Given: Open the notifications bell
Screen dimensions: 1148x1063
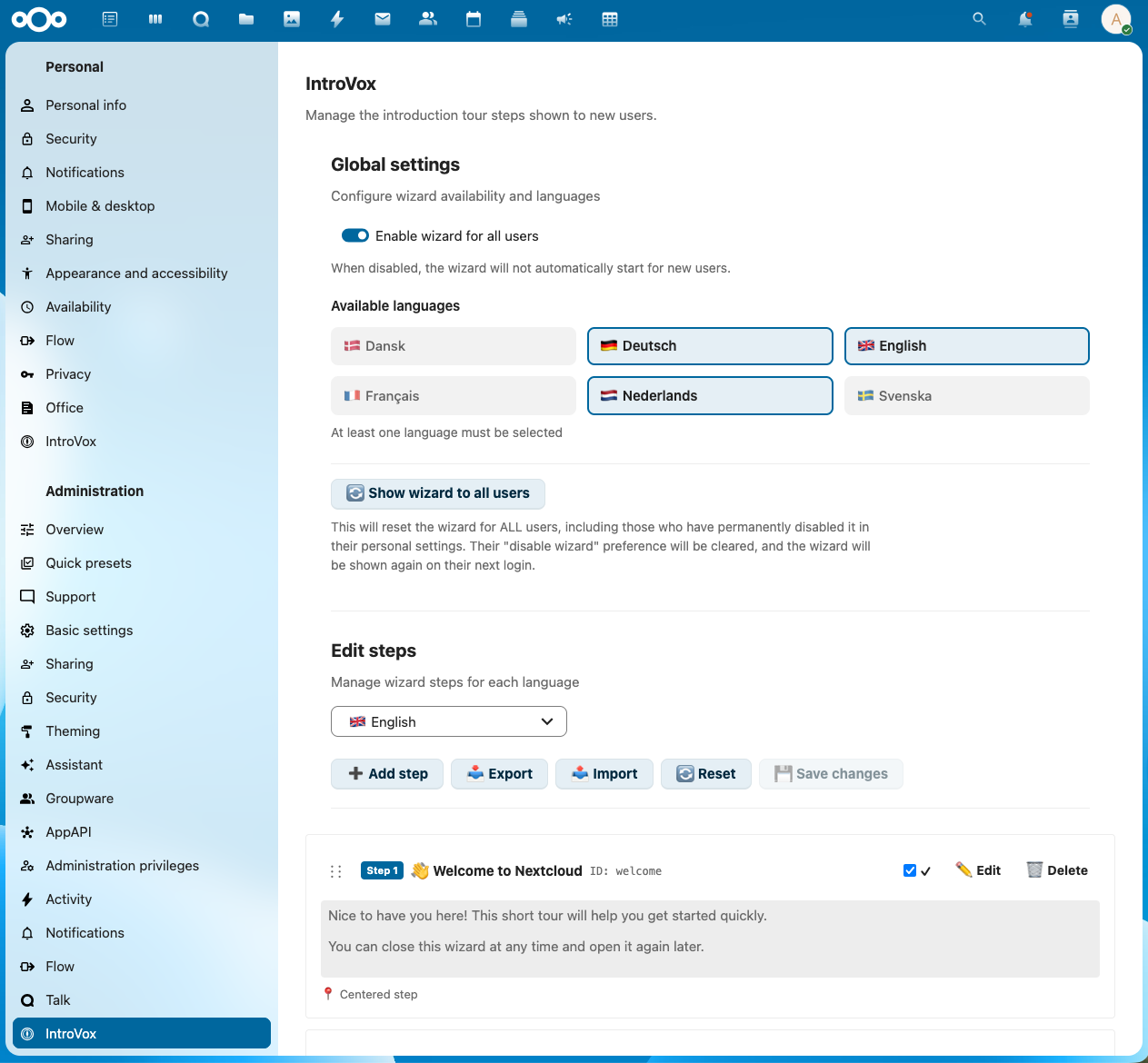Looking at the screenshot, I should (x=1024, y=18).
